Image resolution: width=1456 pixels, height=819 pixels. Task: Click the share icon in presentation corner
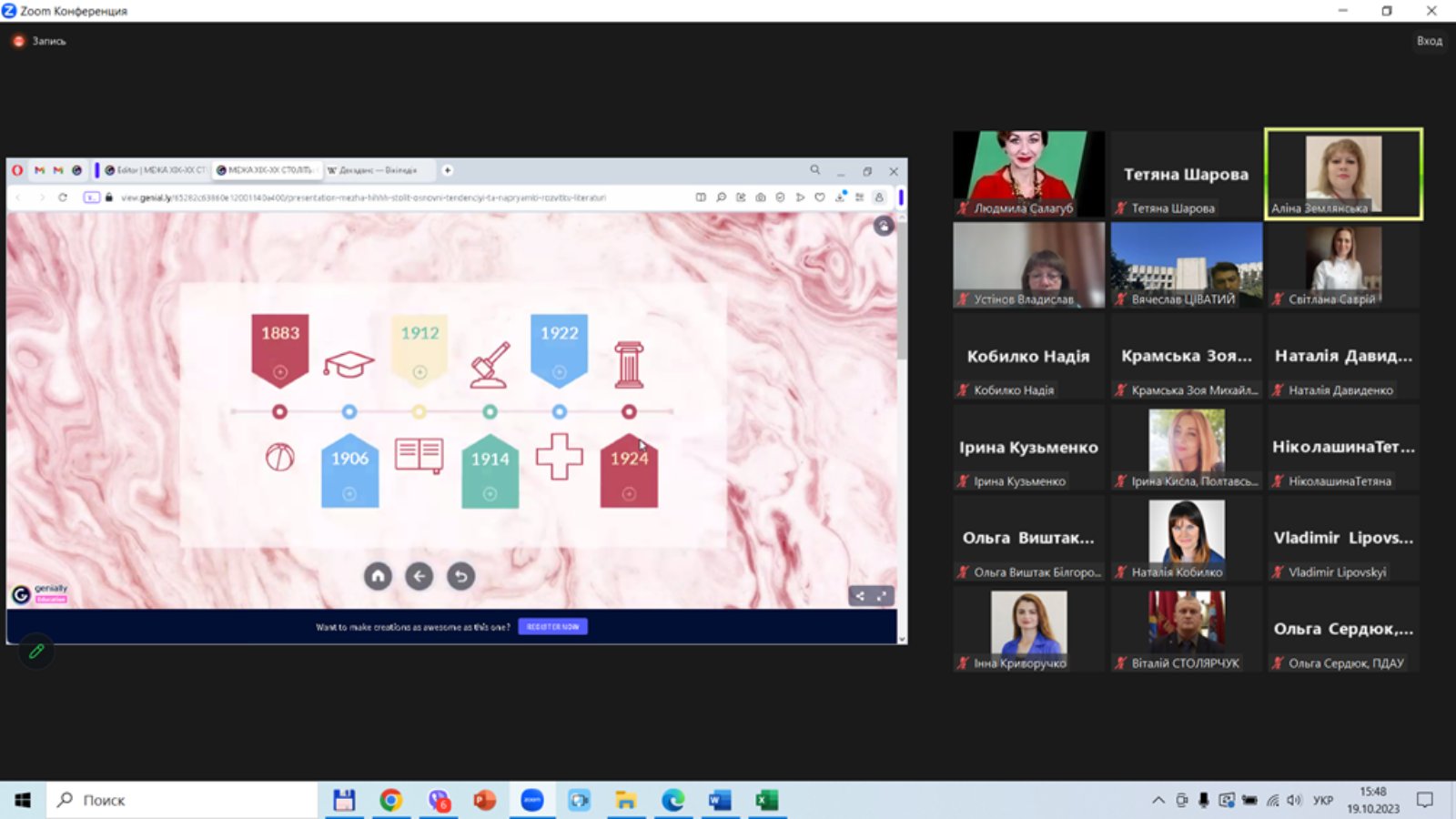click(860, 596)
